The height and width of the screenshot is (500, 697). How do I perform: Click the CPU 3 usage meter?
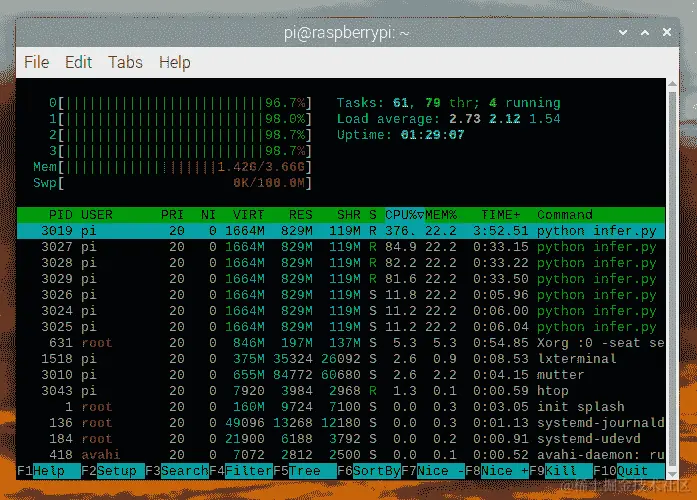180,151
